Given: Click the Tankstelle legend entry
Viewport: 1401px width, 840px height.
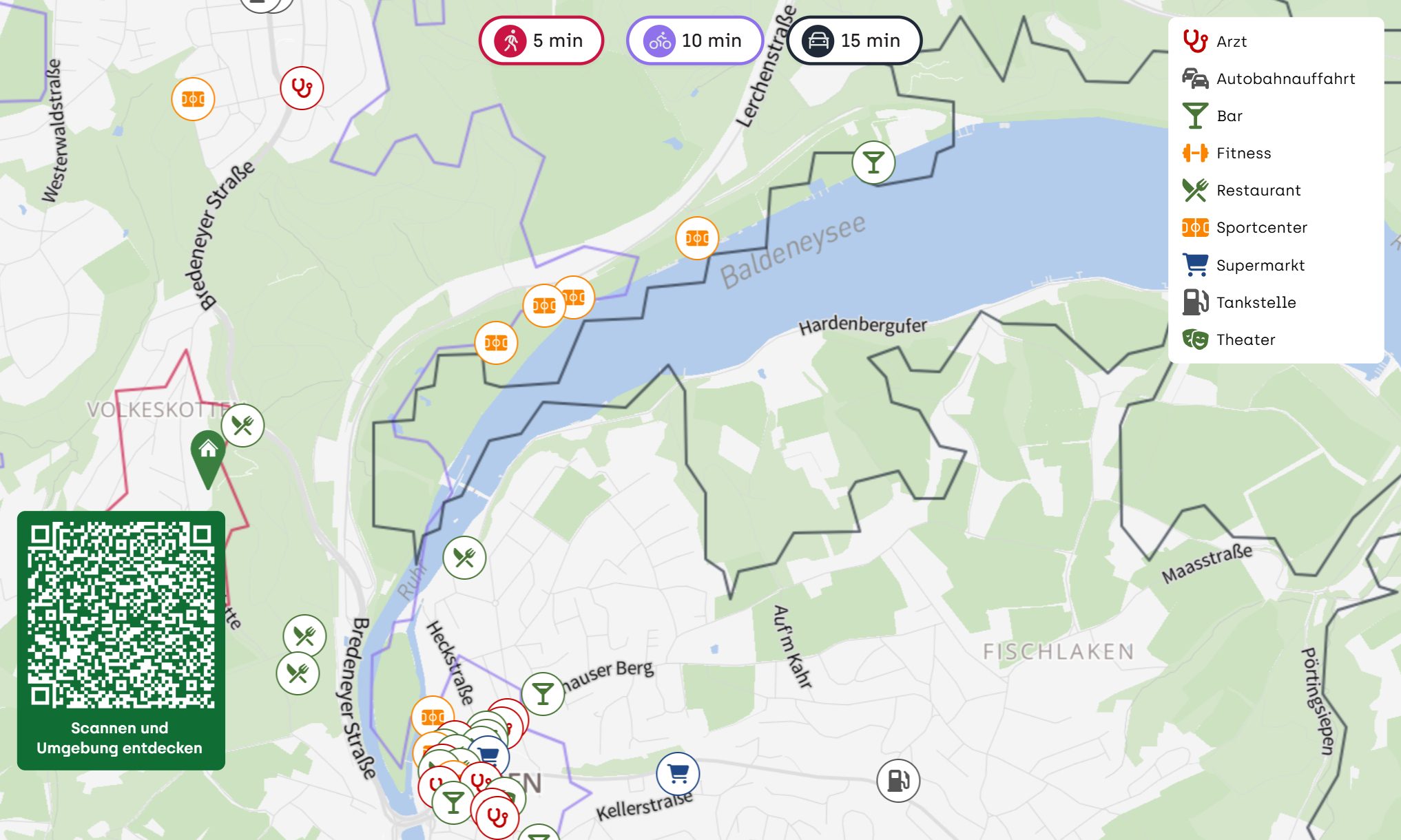Looking at the screenshot, I should tap(1239, 302).
